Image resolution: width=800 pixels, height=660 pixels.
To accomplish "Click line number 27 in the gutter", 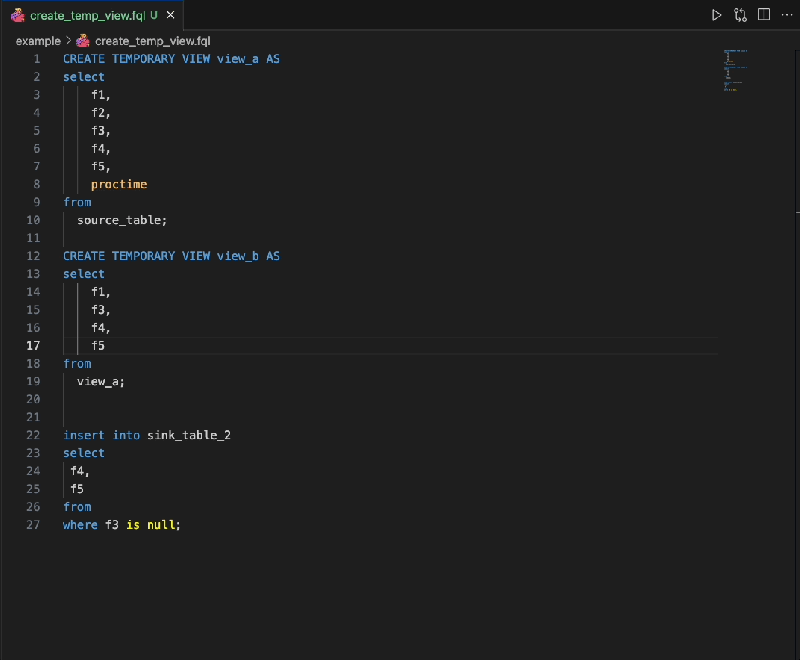I will tap(33, 525).
